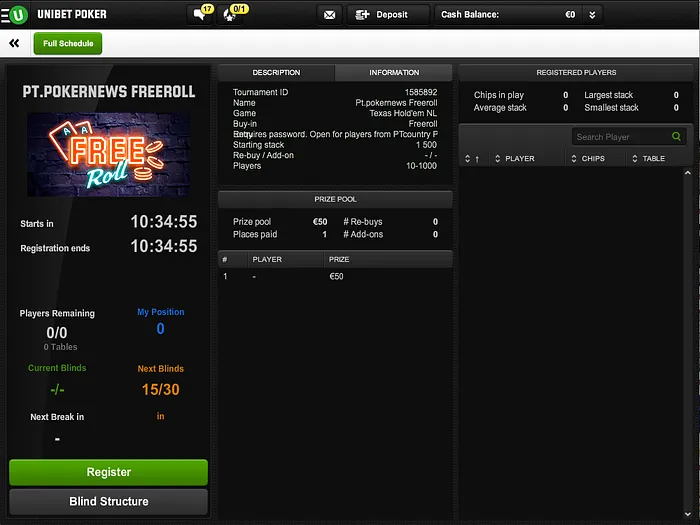The height and width of the screenshot is (525, 700).
Task: Sort registered players by Table column
Action: (x=648, y=158)
